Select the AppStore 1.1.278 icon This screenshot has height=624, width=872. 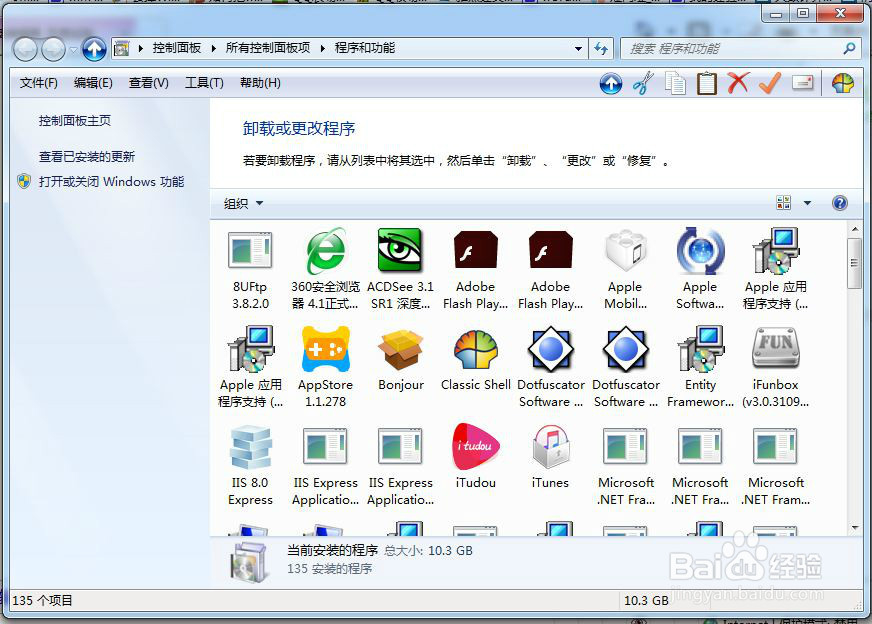coord(325,349)
